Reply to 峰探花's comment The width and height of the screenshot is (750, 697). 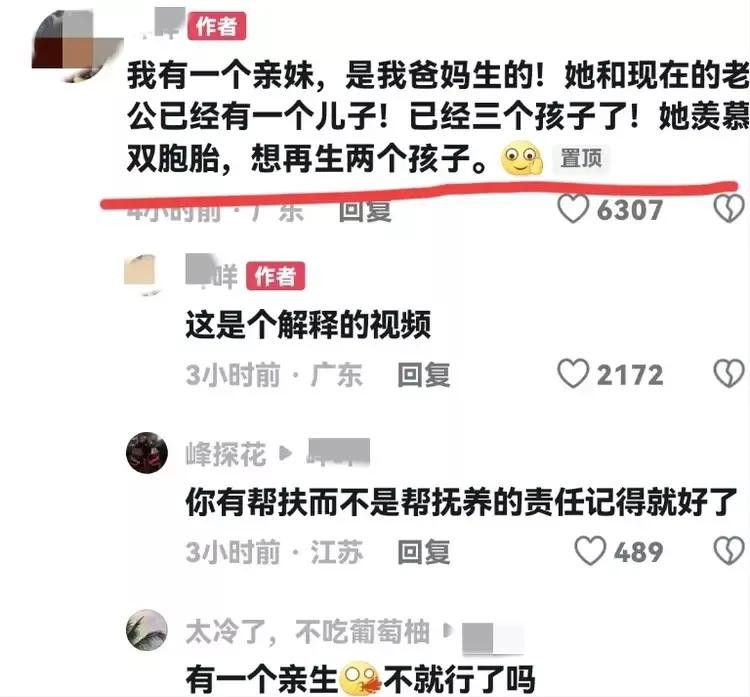[x=424, y=552]
